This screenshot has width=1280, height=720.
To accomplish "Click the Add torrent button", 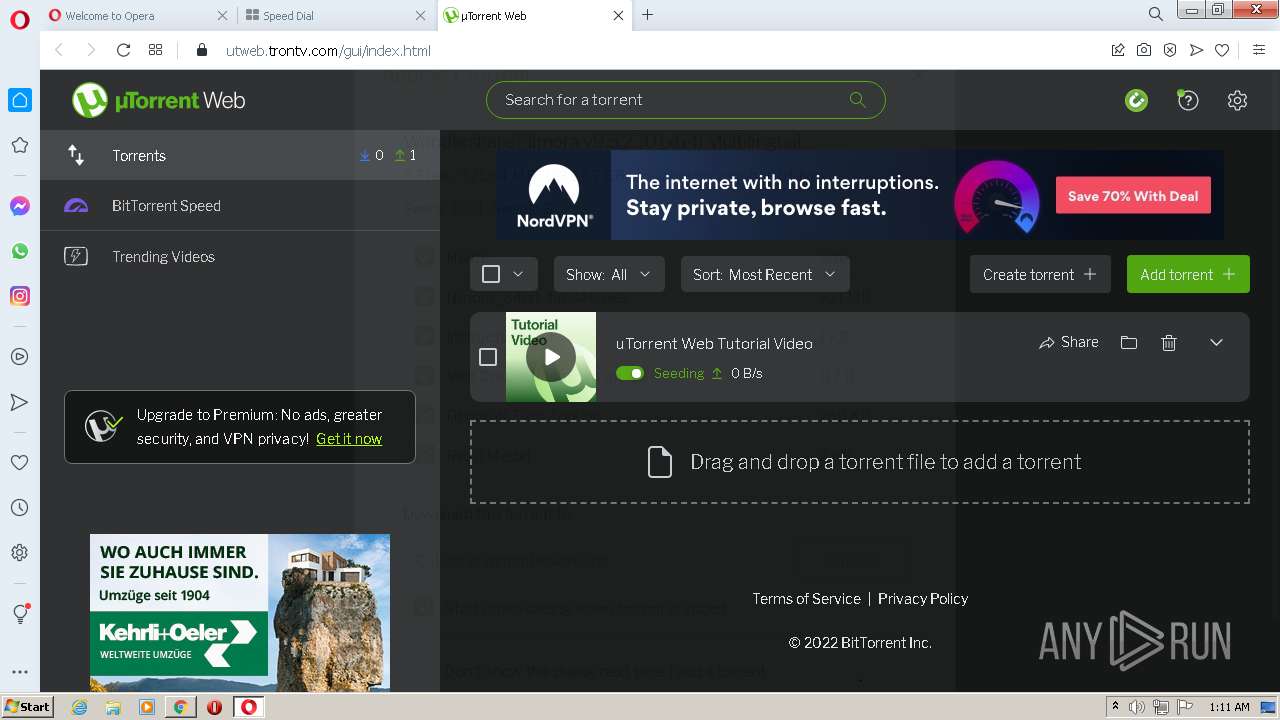I will pos(1188,274).
